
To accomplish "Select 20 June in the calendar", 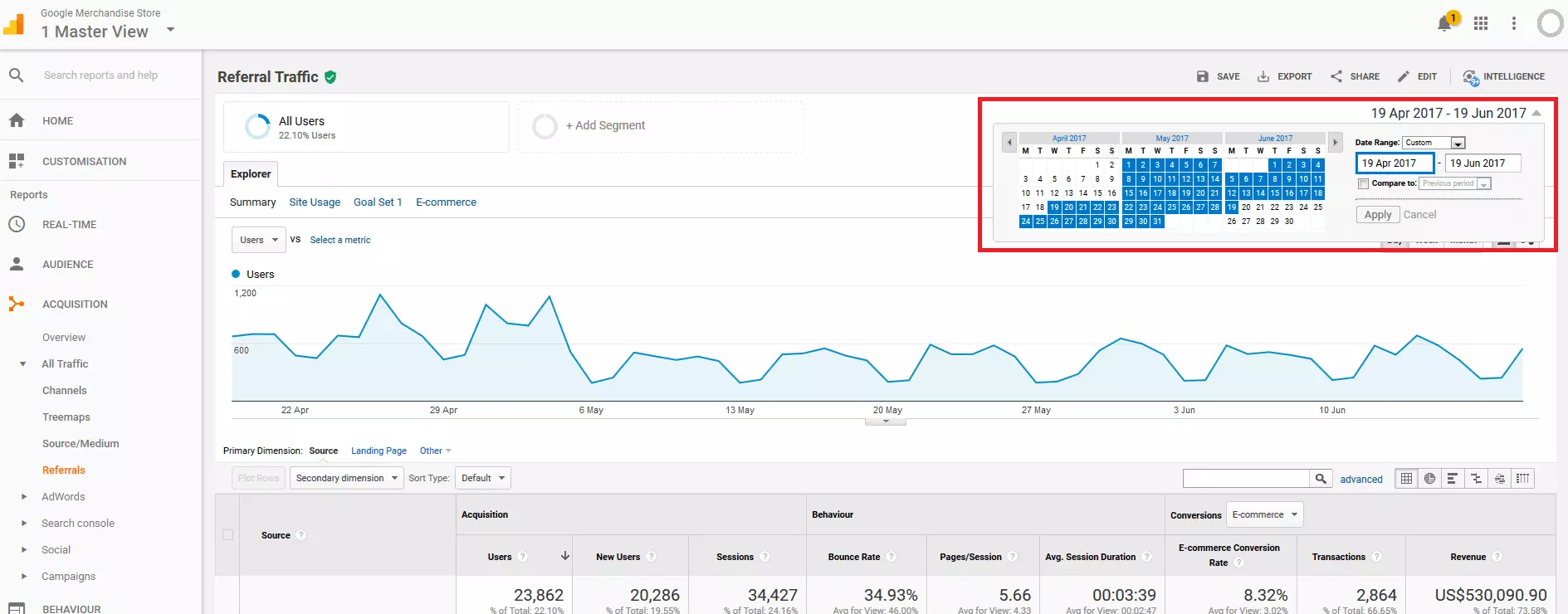I will coord(1246,207).
